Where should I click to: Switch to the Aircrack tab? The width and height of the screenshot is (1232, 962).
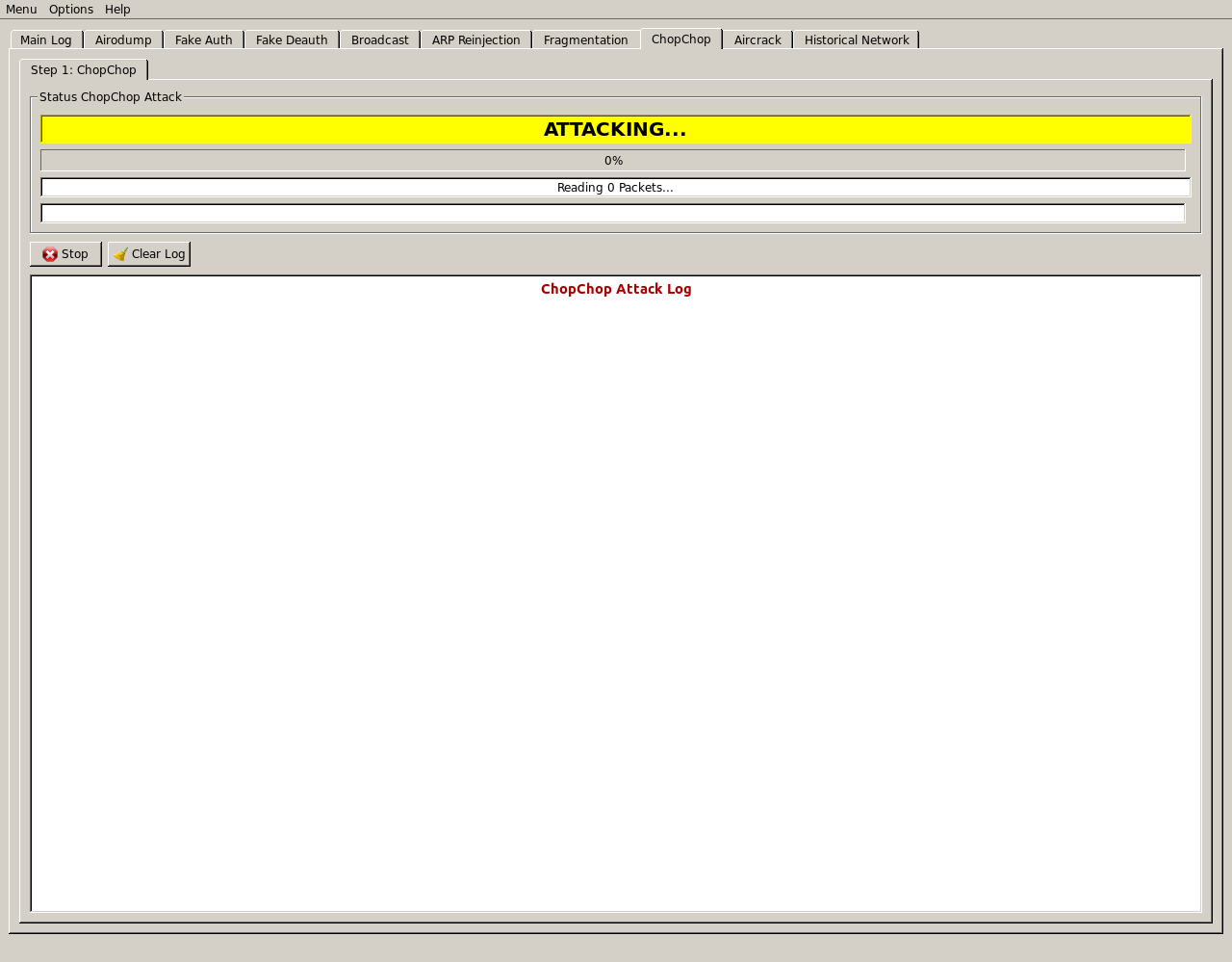pos(757,40)
